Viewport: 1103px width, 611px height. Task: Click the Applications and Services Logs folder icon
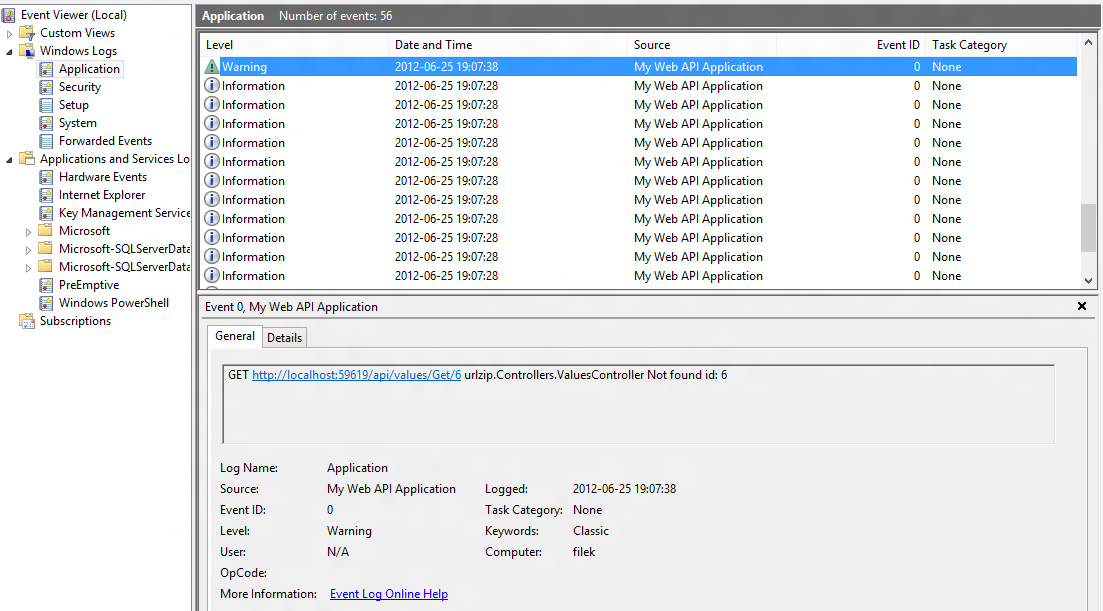[x=27, y=159]
